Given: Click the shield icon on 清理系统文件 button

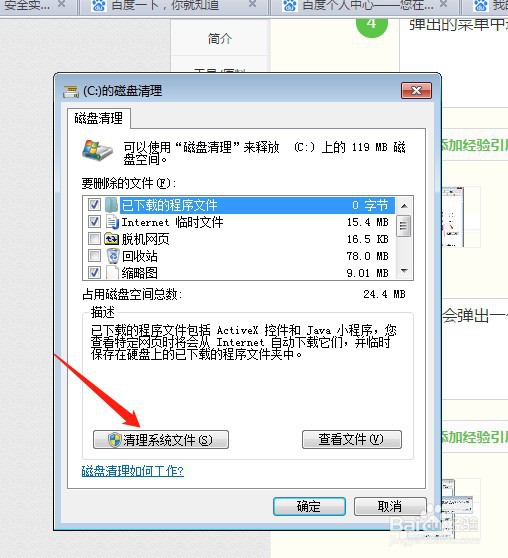Looking at the screenshot, I should tap(115, 440).
